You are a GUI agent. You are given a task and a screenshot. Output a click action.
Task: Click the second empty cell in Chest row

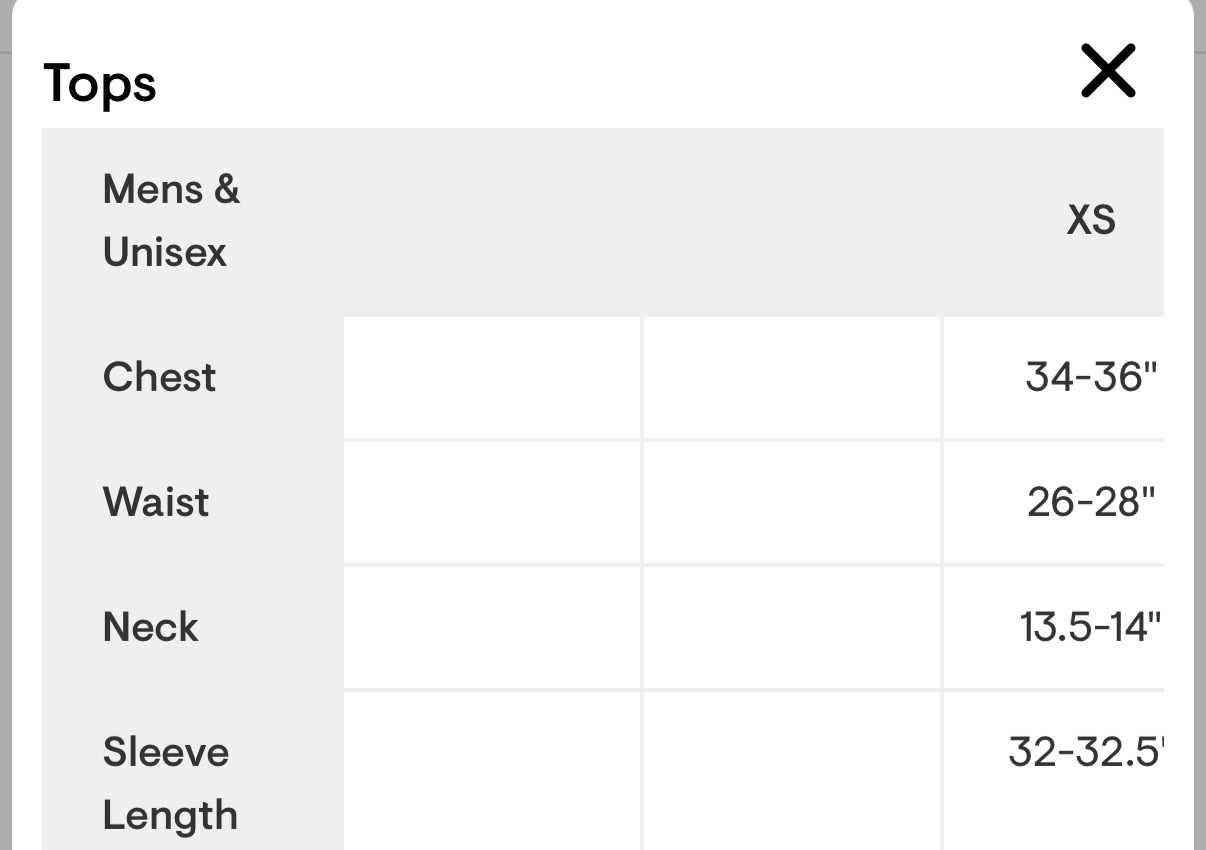(791, 378)
